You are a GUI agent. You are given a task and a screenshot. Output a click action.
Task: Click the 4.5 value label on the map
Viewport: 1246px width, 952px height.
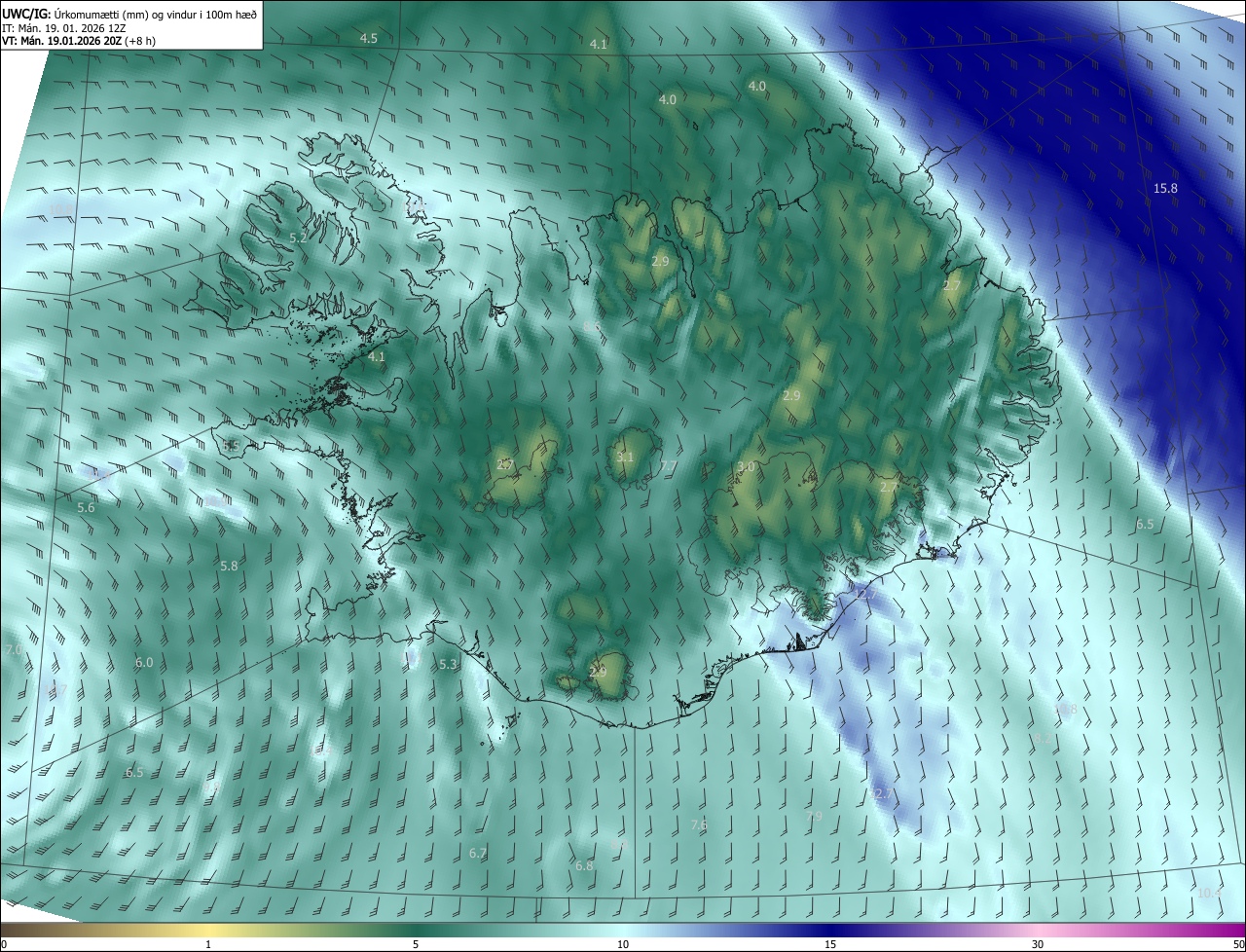(369, 38)
